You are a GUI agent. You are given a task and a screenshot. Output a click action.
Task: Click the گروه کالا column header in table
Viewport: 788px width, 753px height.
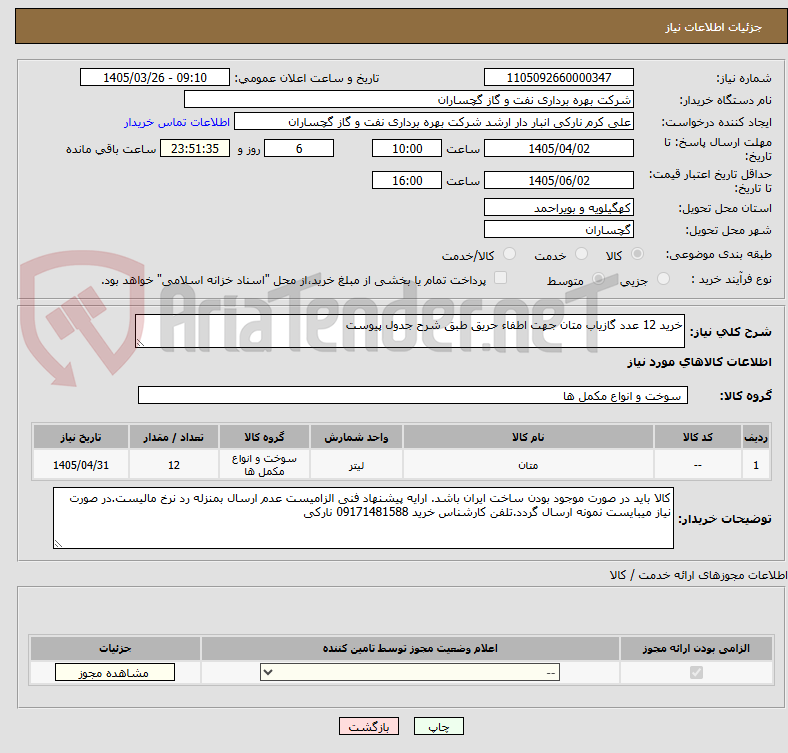click(x=264, y=437)
